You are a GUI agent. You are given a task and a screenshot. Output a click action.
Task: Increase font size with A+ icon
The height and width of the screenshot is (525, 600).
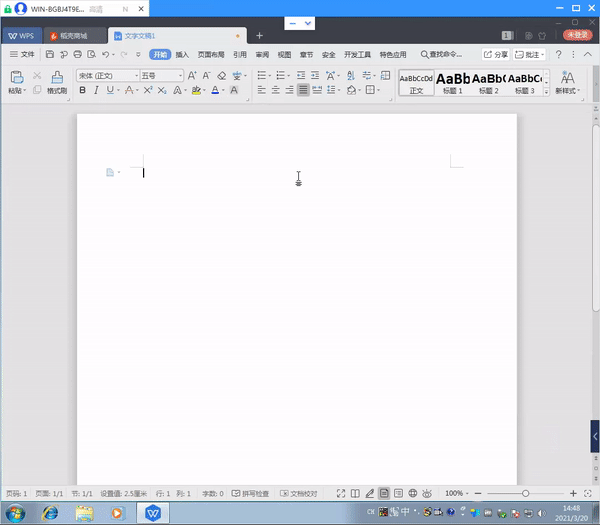click(192, 75)
